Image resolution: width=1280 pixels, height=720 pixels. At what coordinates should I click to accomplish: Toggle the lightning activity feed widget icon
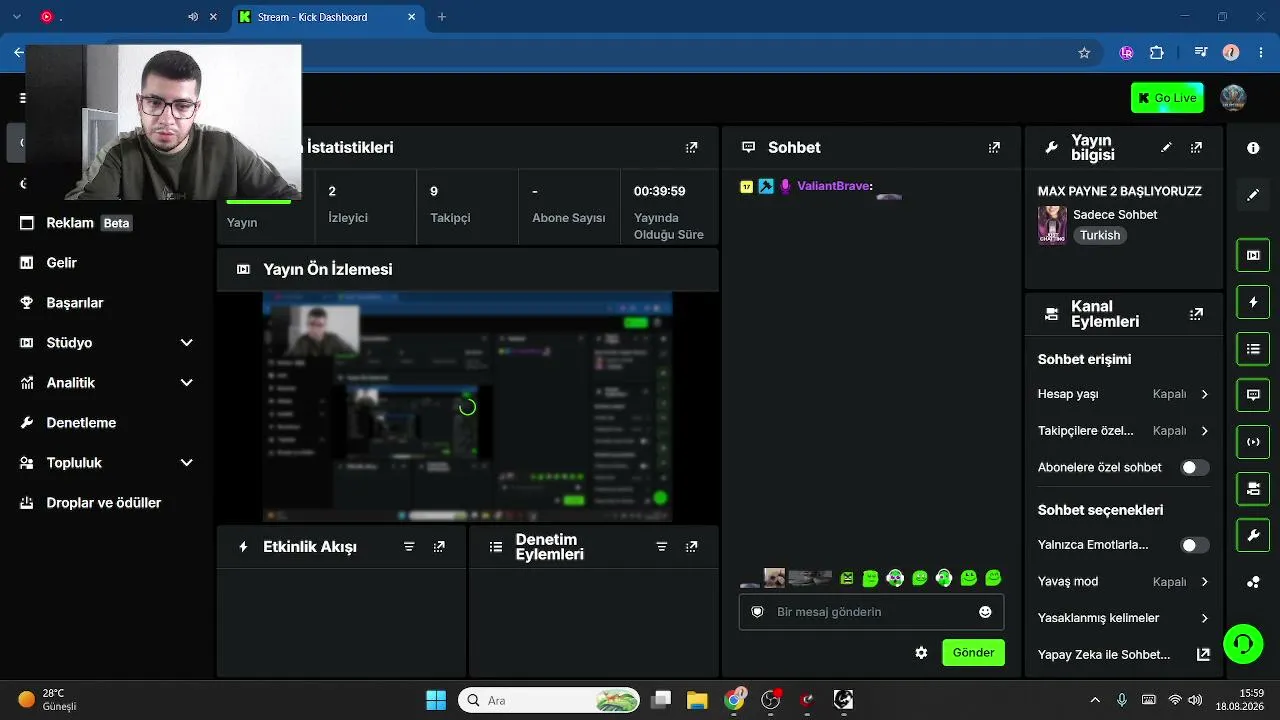tap(1253, 302)
